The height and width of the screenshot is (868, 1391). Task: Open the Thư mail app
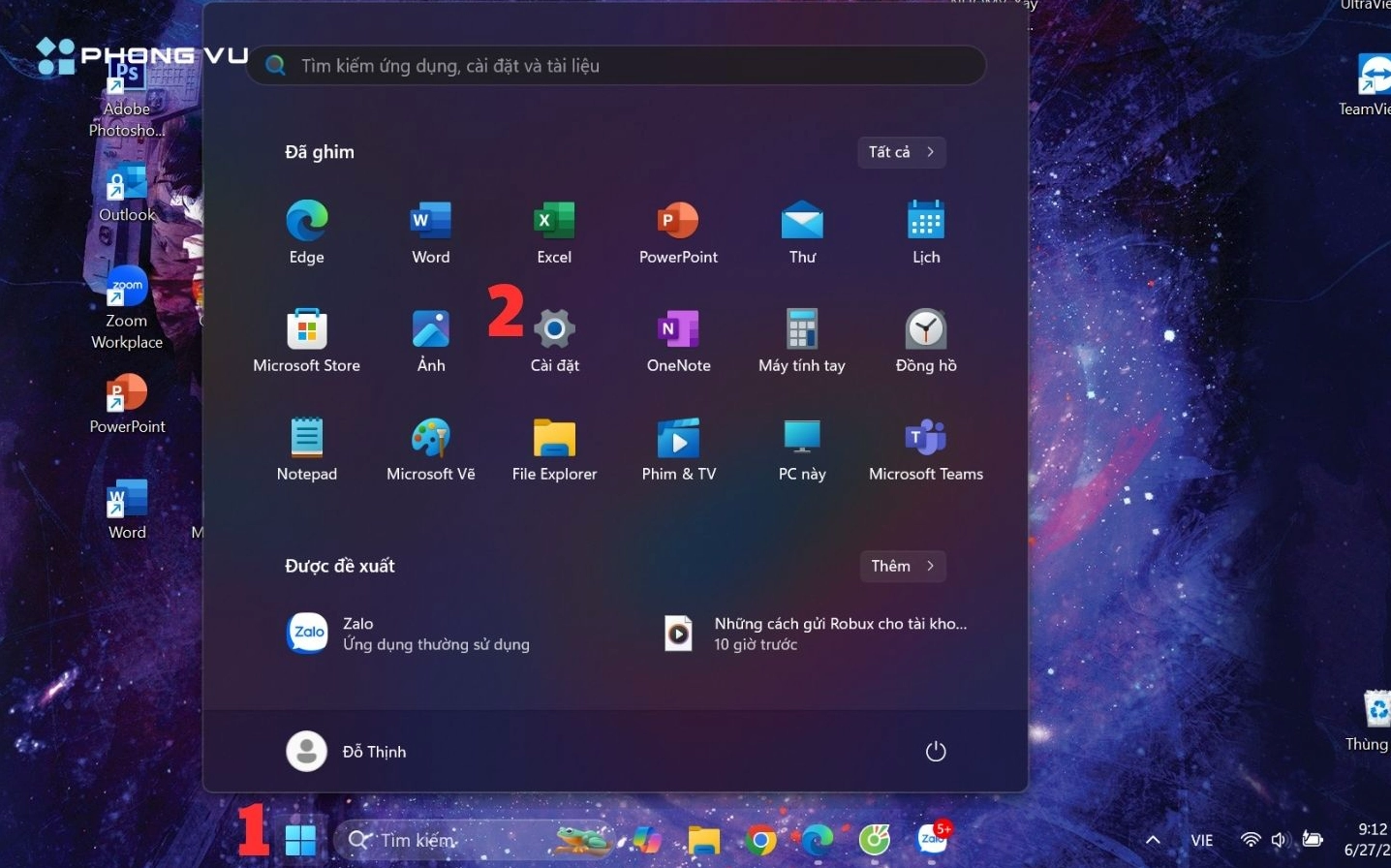tap(801, 231)
